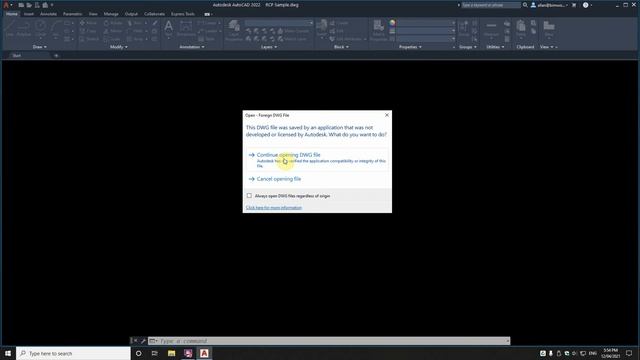Activate the Mirror command
640x360 pixels.
coord(113,31)
